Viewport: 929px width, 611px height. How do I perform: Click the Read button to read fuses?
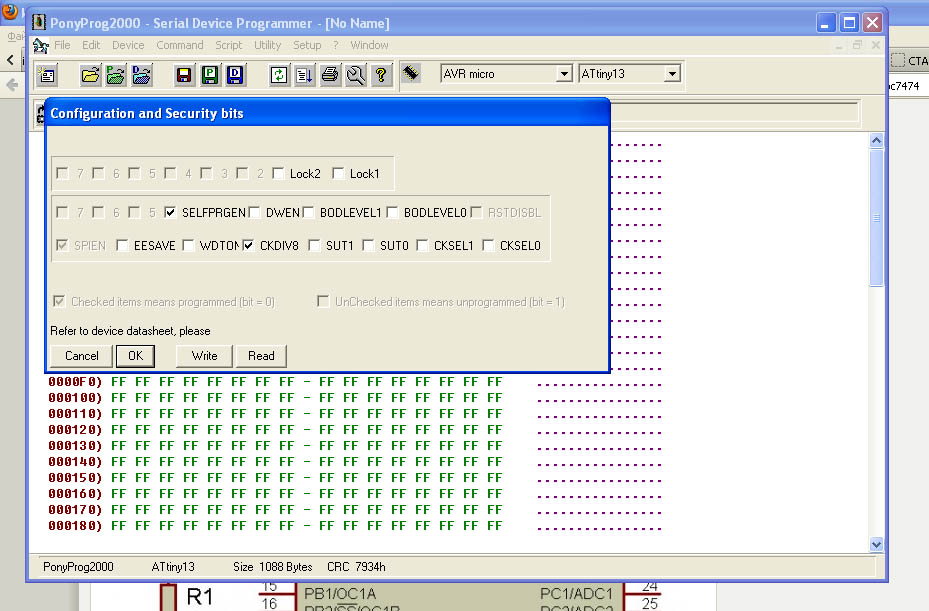tap(261, 356)
